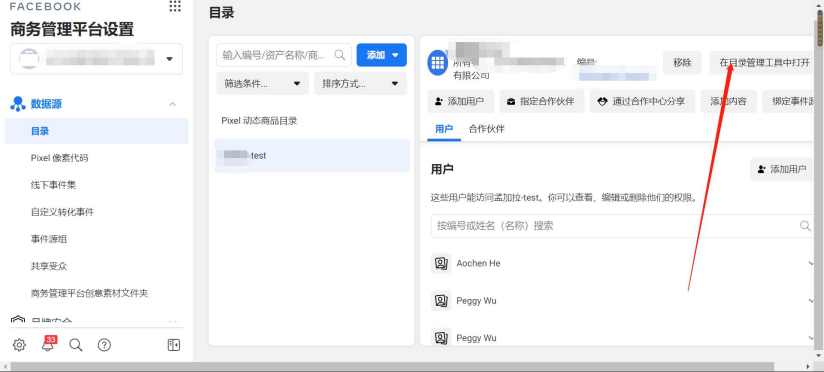Click magnifier in catalog search box
This screenshot has height=372, width=824.
[x=340, y=55]
